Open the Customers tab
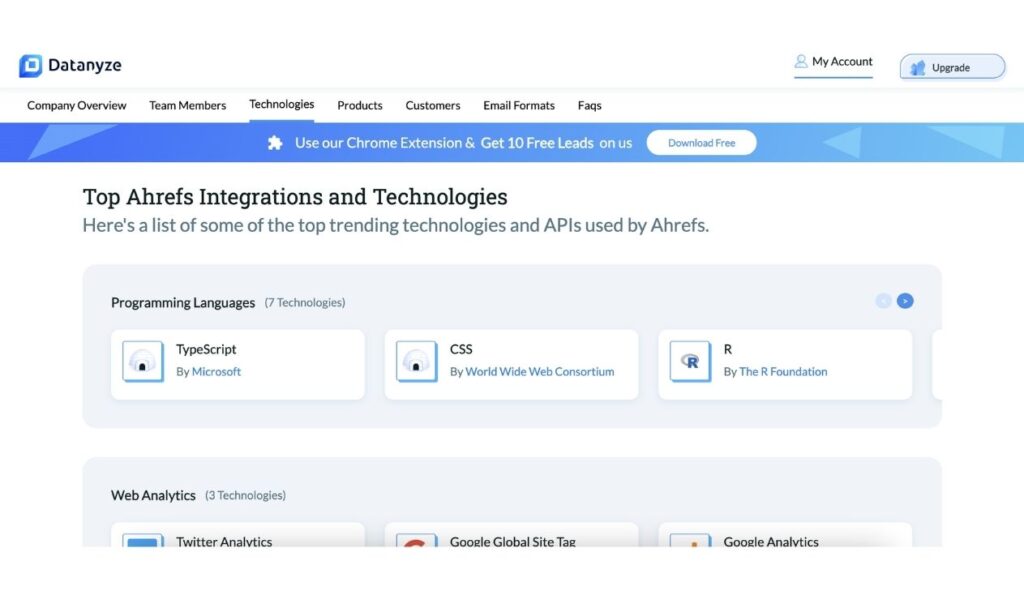Viewport: 1024px width, 608px height. [x=432, y=105]
